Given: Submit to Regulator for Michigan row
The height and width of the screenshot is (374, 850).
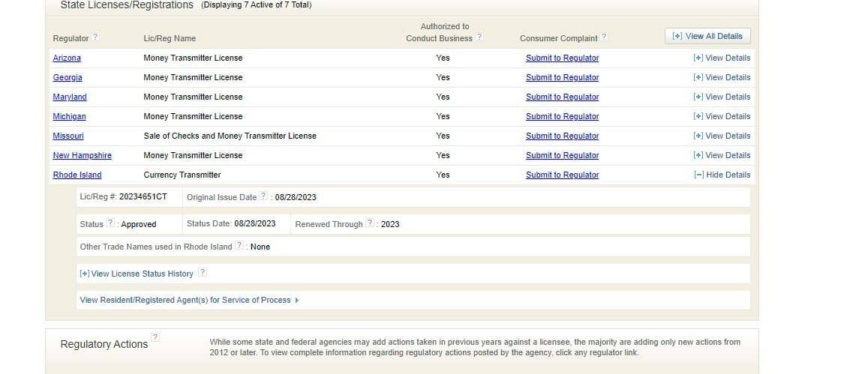Looking at the screenshot, I should [x=562, y=117].
